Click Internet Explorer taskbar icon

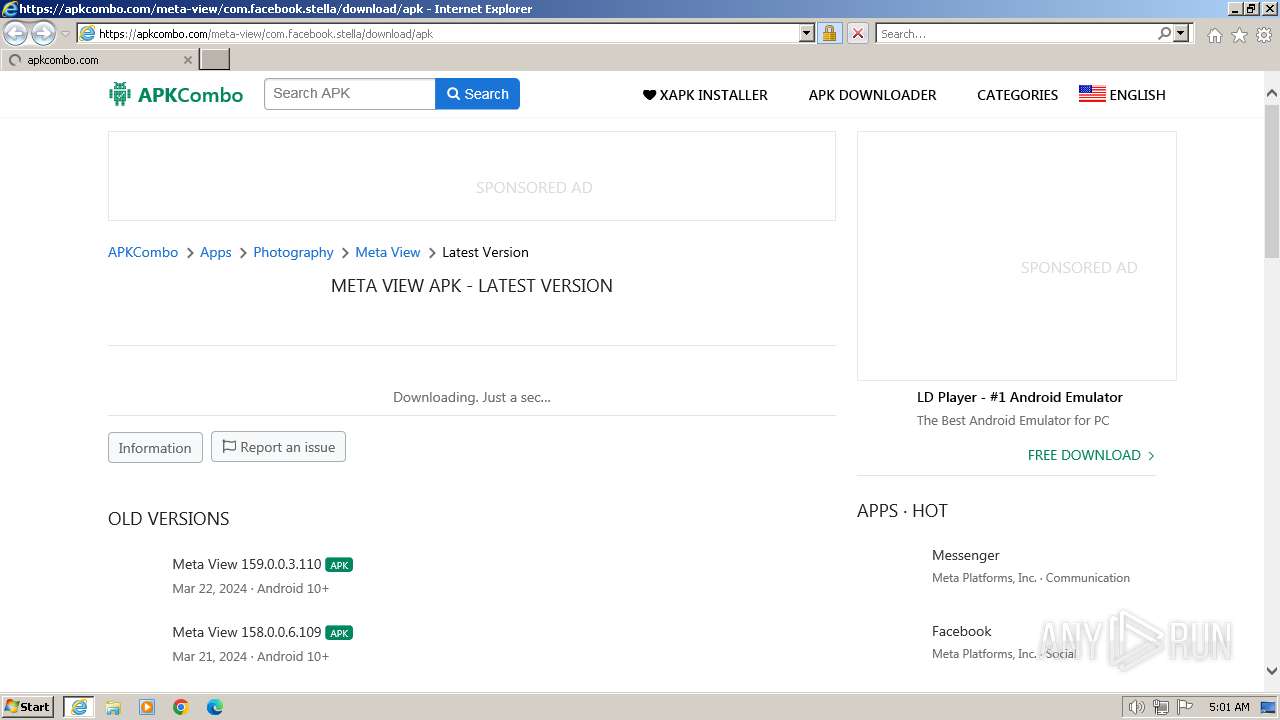pyautogui.click(x=78, y=707)
